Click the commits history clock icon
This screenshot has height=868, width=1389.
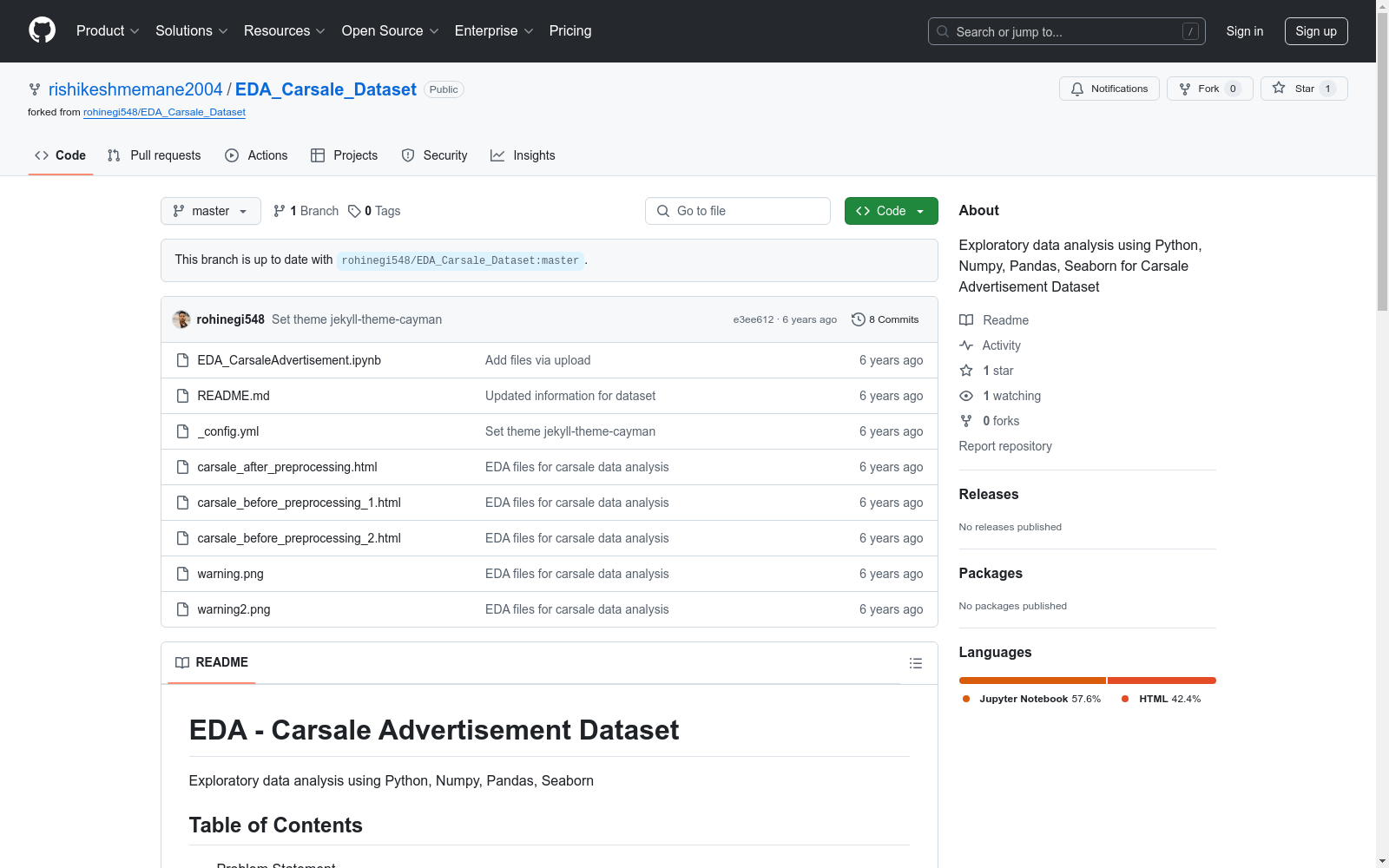[x=859, y=319]
